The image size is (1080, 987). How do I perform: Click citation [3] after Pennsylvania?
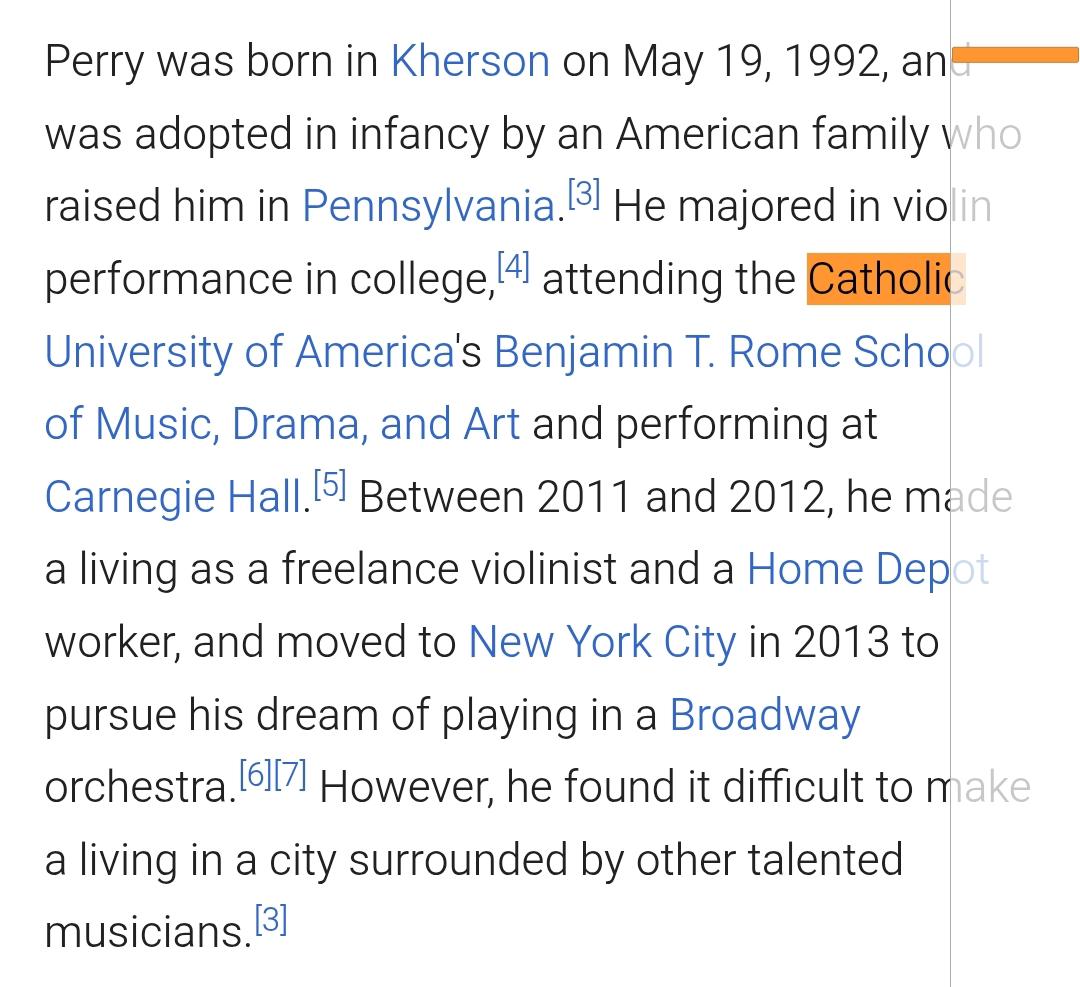pyautogui.click(x=584, y=195)
